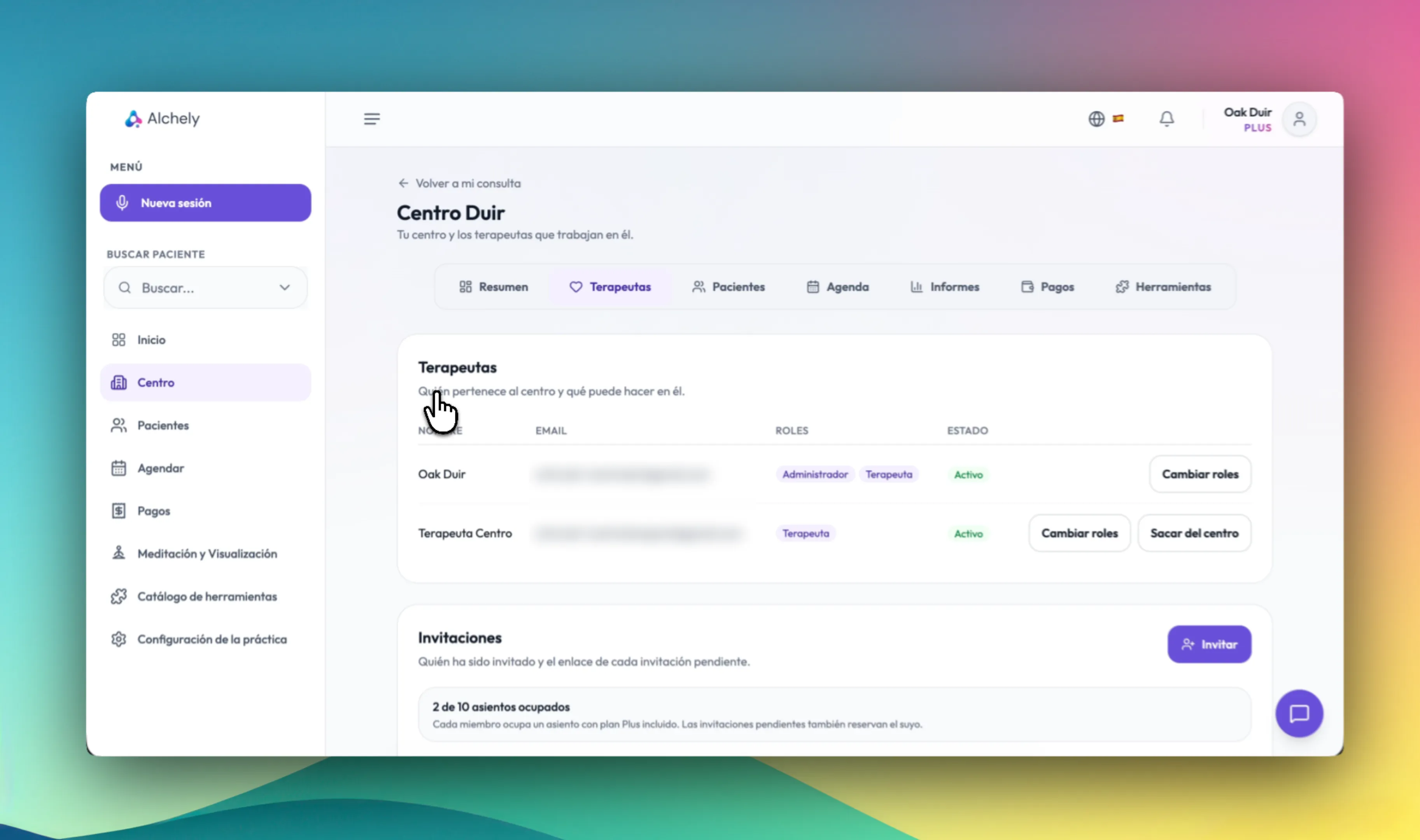The height and width of the screenshot is (840, 1420).
Task: Open Meditación y Visualización
Action: pos(205,554)
